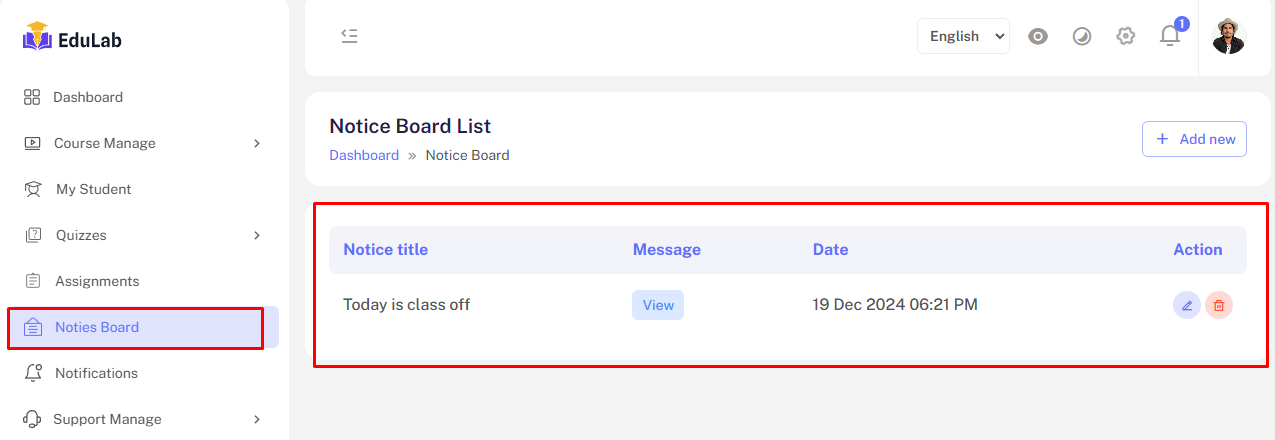Open the English language dropdown
Image resolution: width=1275 pixels, height=440 pixels.
(x=963, y=36)
